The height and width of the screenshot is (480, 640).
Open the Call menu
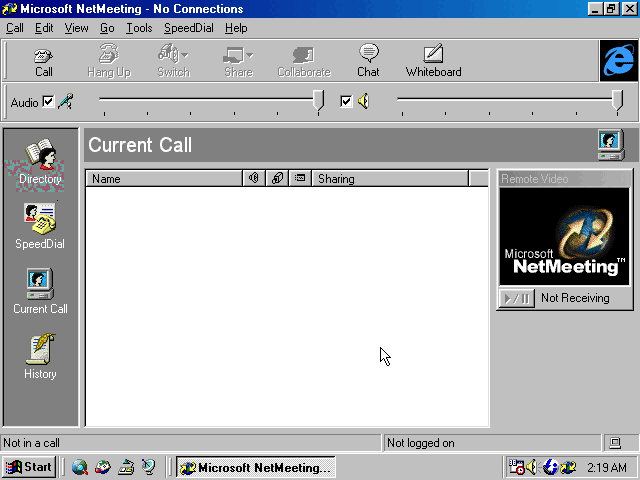(15, 28)
